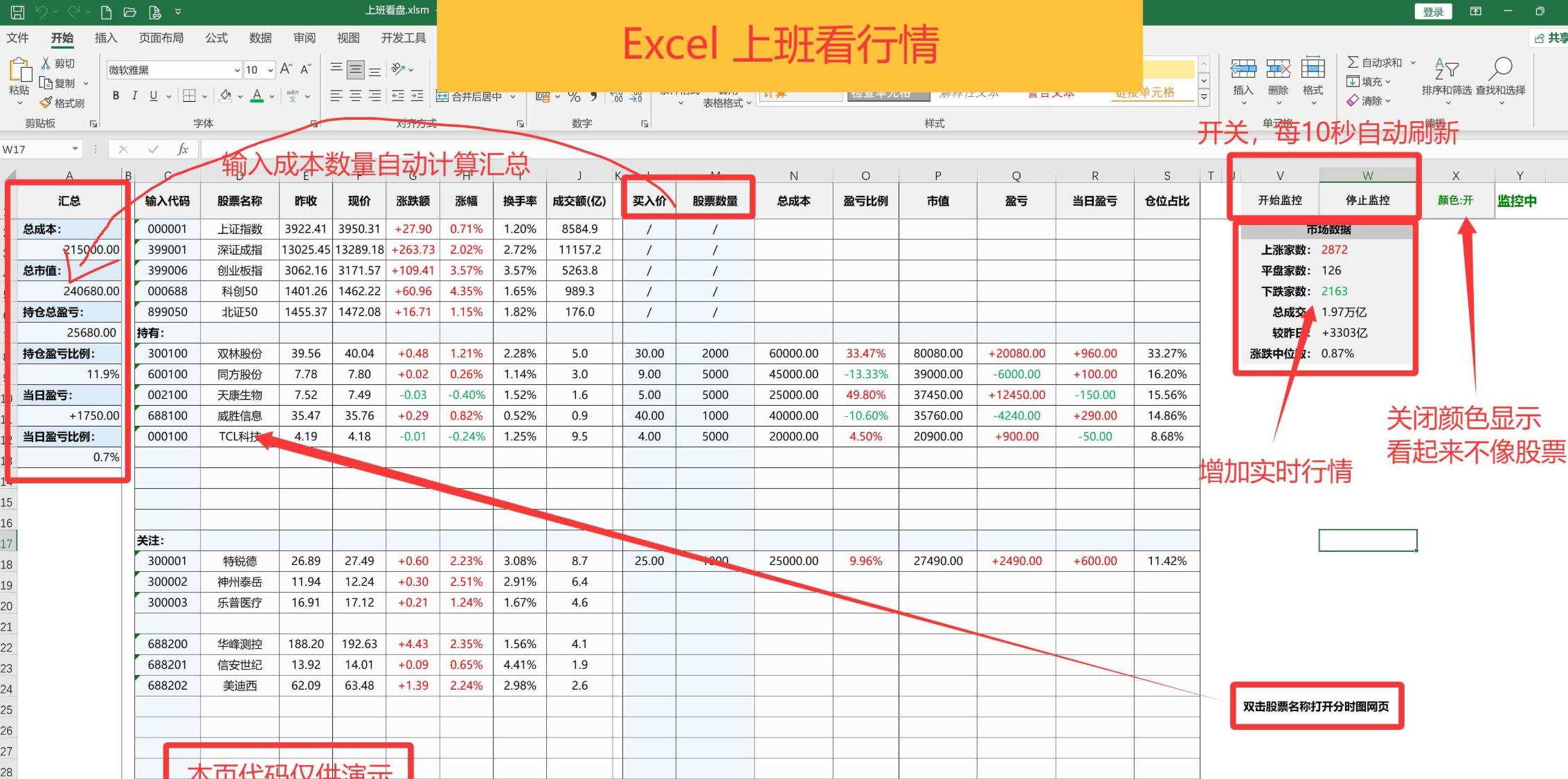Open the 开发工具 ribbon tab

click(403, 38)
